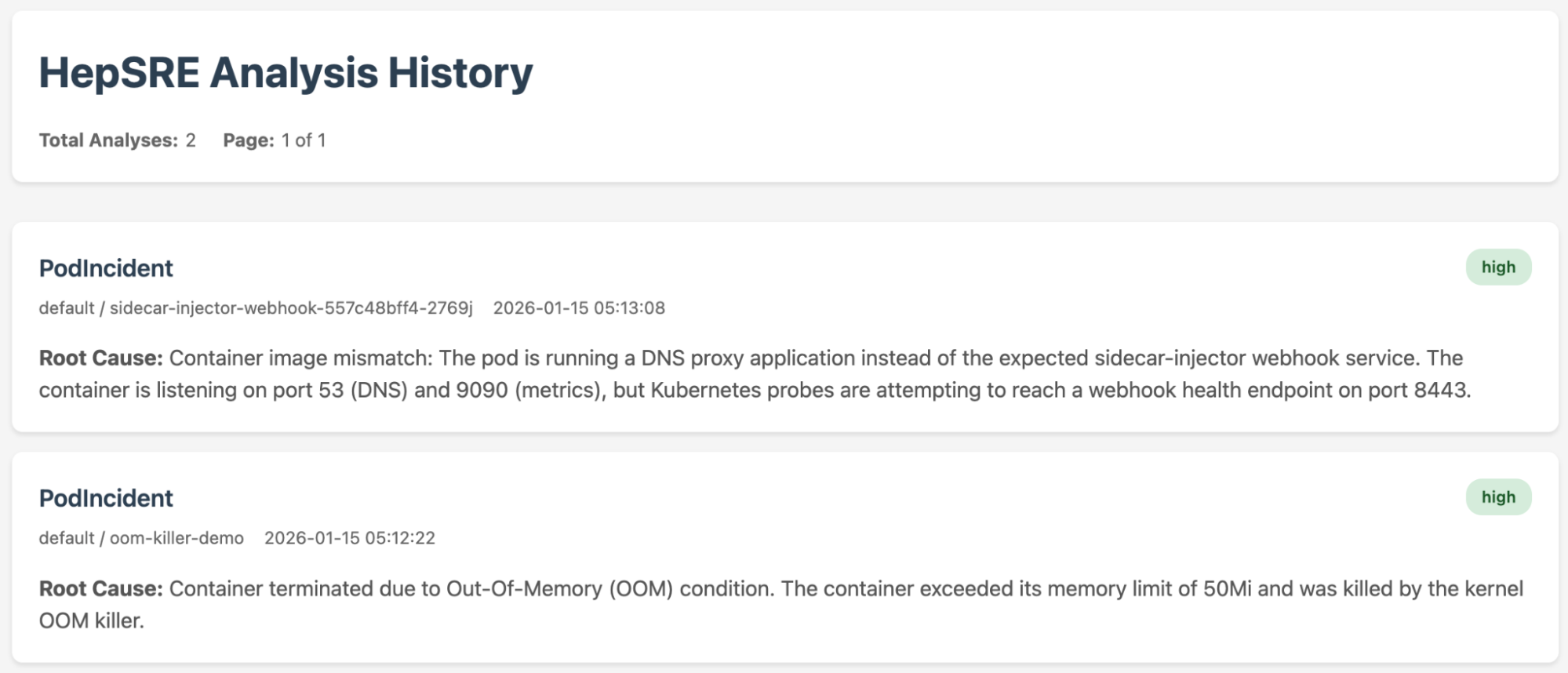The height and width of the screenshot is (673, 1568).
Task: Open the oom-killer-demo PodIncident title
Action: (106, 498)
